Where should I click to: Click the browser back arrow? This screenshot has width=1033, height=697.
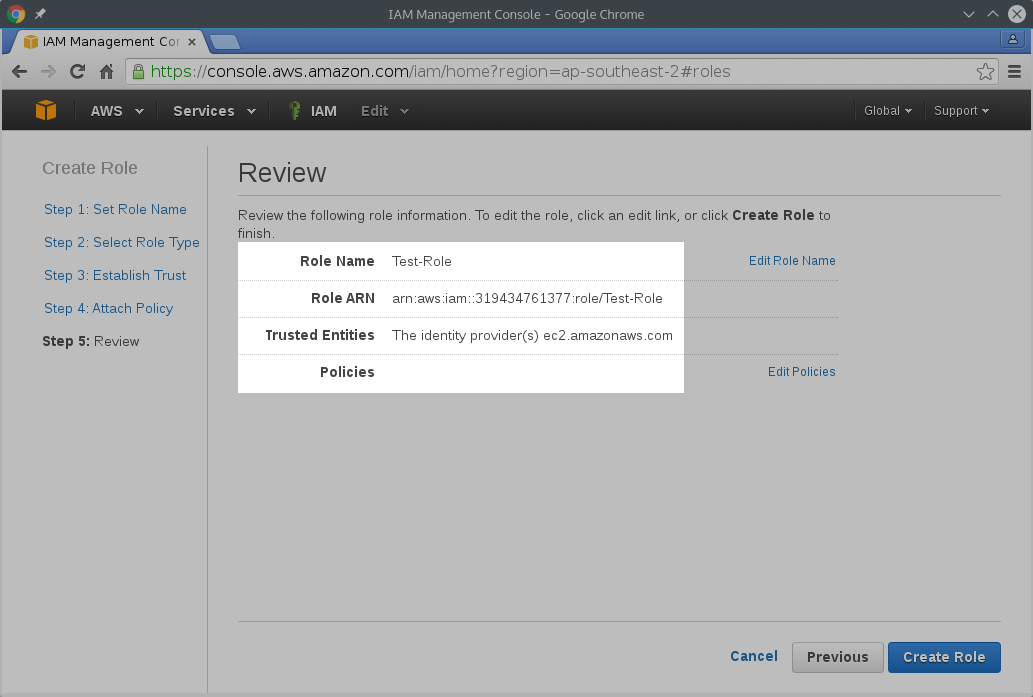[20, 71]
